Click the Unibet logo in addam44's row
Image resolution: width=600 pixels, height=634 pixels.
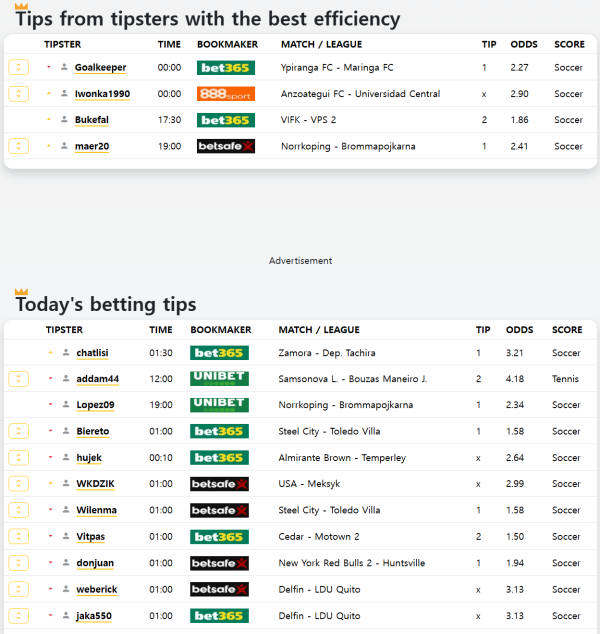[x=219, y=379]
